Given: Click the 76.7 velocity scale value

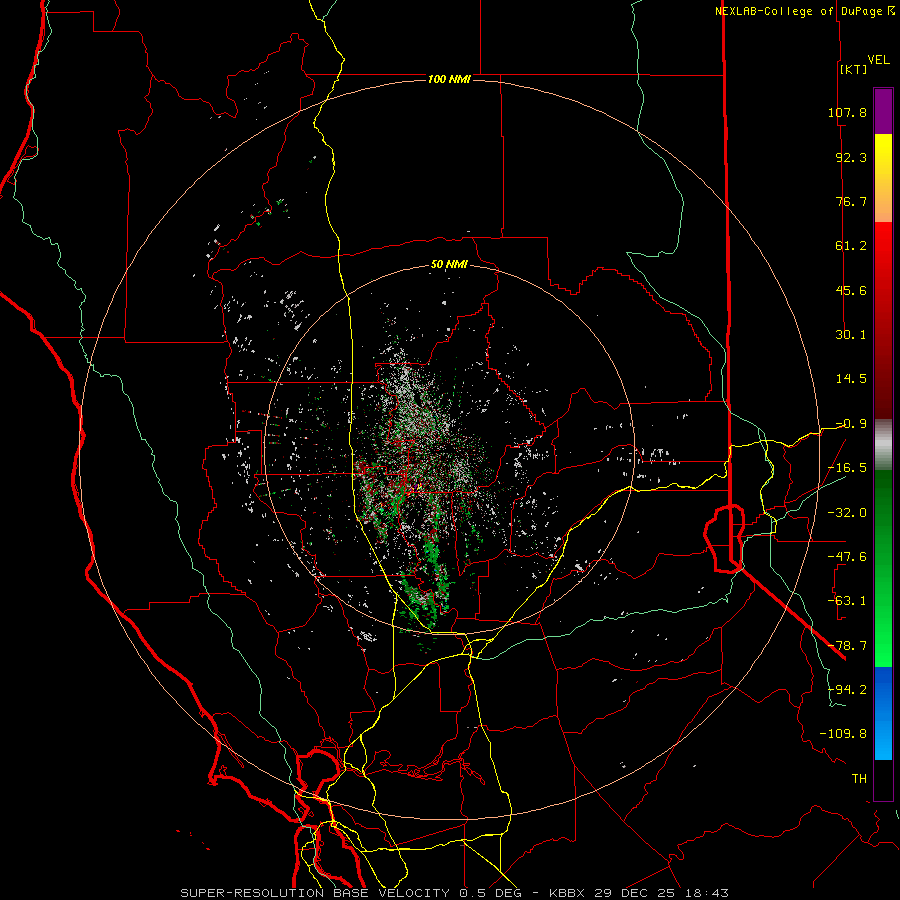Looking at the screenshot, I should [851, 201].
